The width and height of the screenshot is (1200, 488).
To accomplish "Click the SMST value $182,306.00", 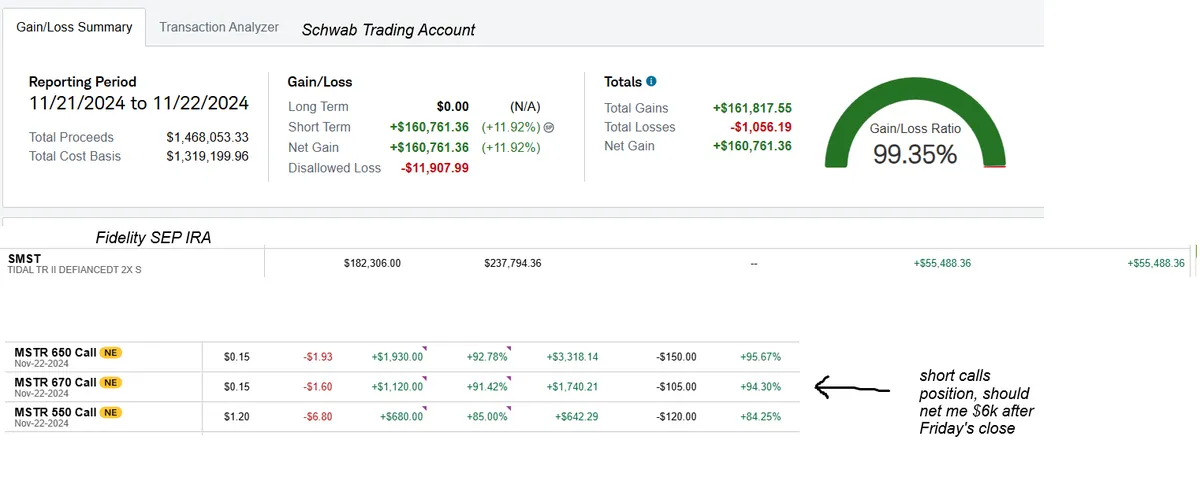I will point(372,263).
